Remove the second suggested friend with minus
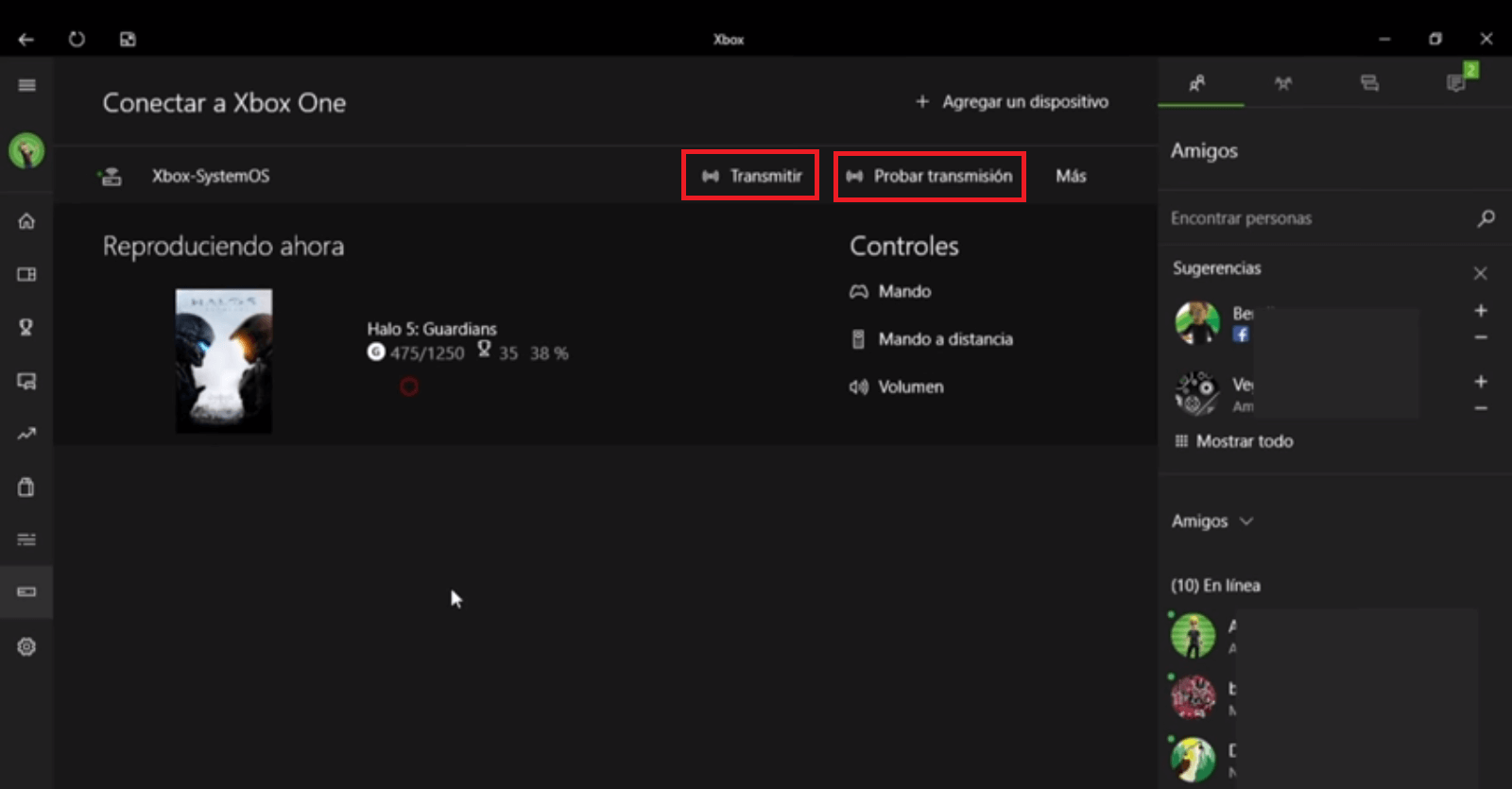This screenshot has width=1512, height=789. 1481,408
